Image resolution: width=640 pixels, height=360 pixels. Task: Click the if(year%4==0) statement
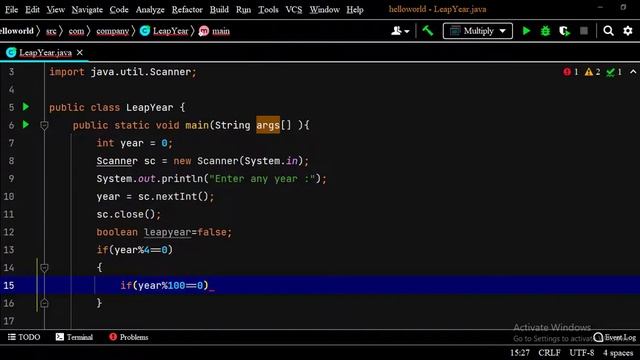click(x=134, y=250)
